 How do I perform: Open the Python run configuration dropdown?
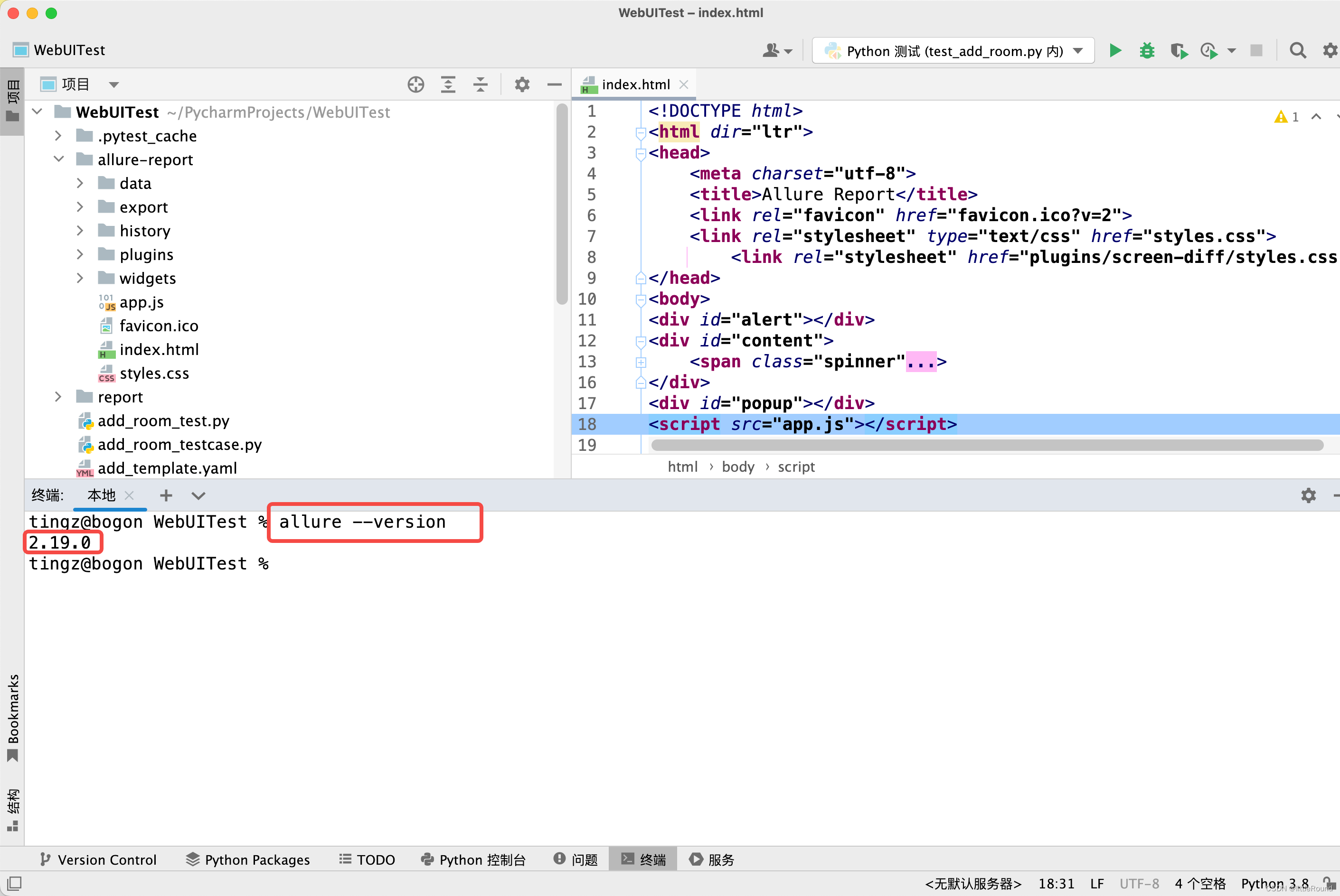click(x=953, y=51)
